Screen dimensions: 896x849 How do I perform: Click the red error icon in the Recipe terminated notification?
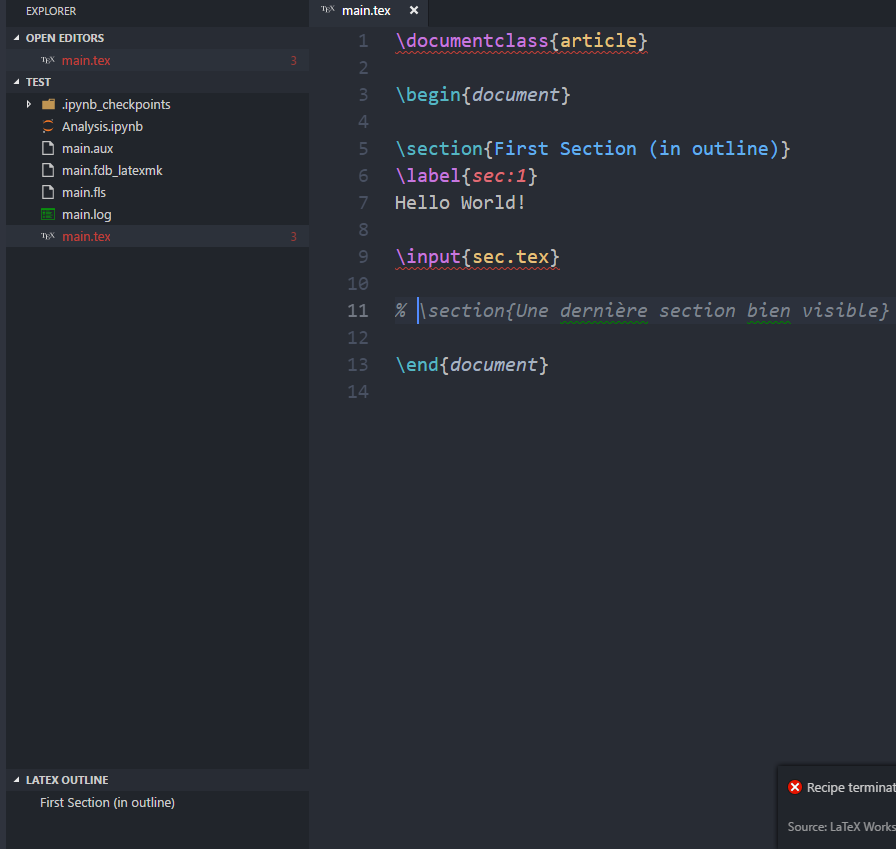tap(795, 787)
